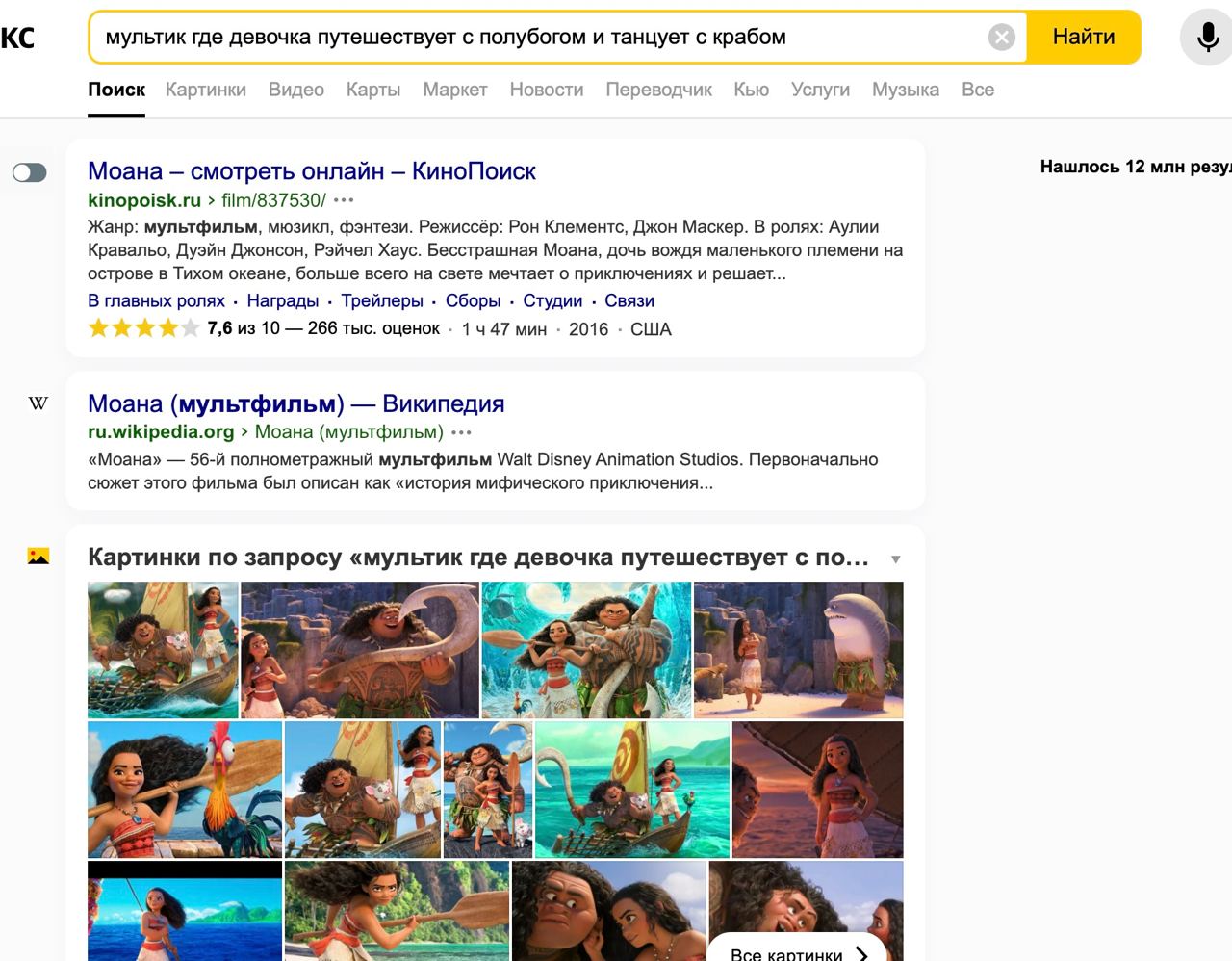Select the Переводчик tab
This screenshot has width=1232, height=961.
click(x=659, y=90)
